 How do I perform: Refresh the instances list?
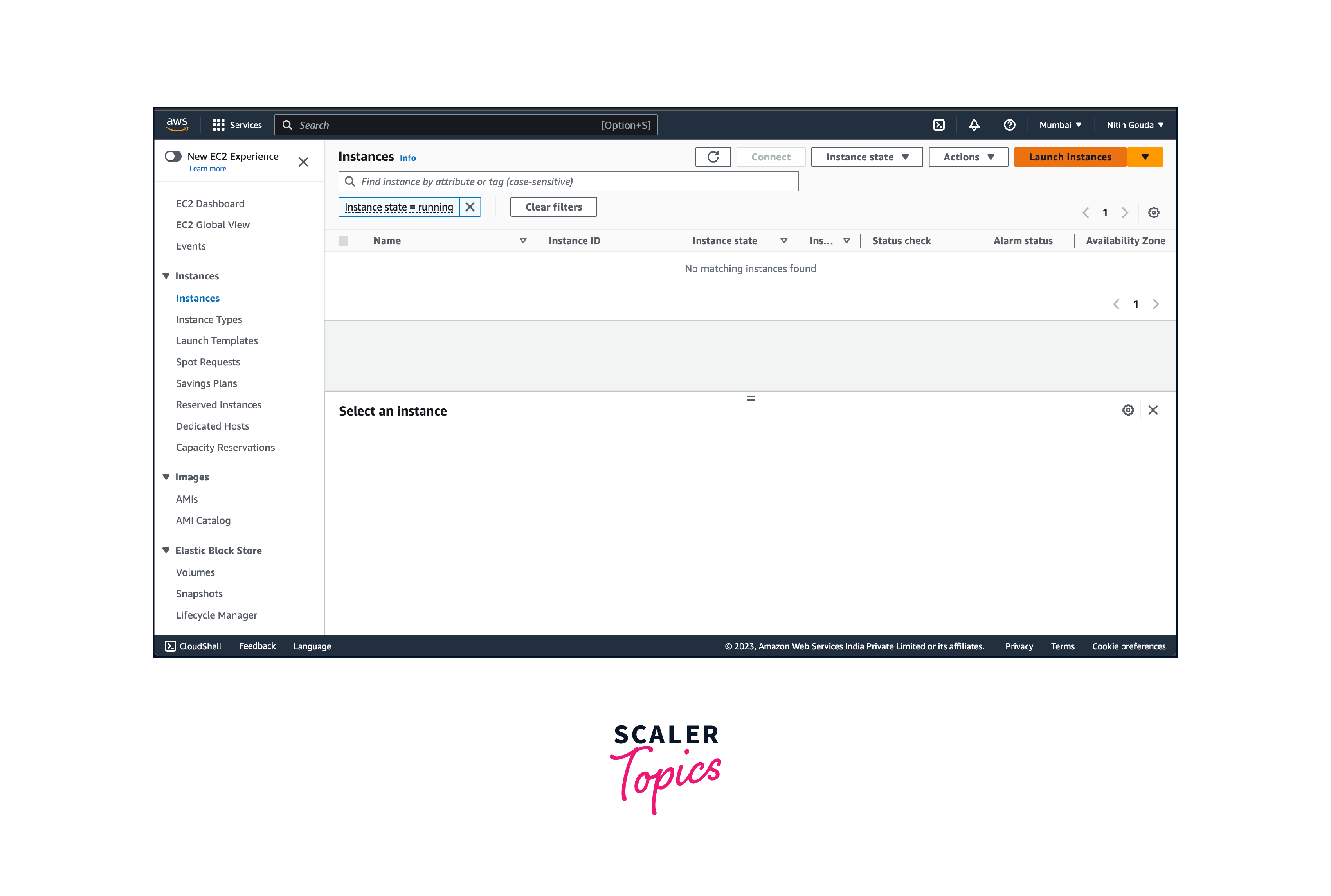pos(713,157)
